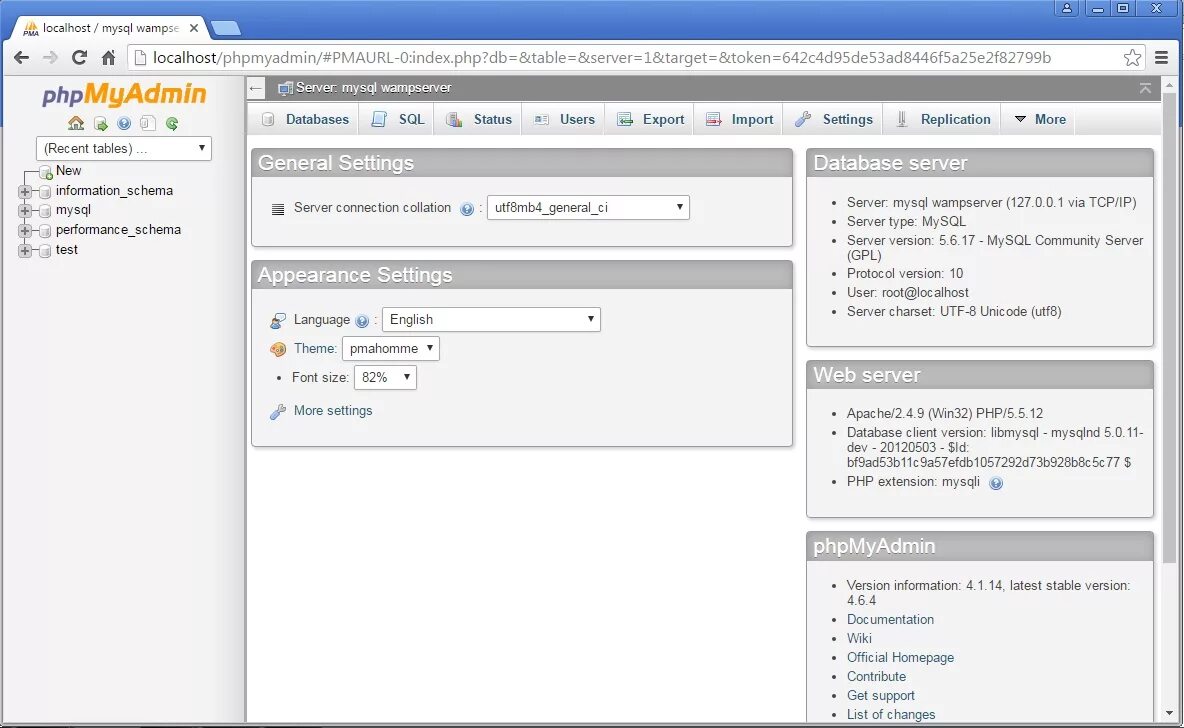Click help icon next to Server connection collation
Image resolution: width=1184 pixels, height=728 pixels.
click(x=467, y=209)
